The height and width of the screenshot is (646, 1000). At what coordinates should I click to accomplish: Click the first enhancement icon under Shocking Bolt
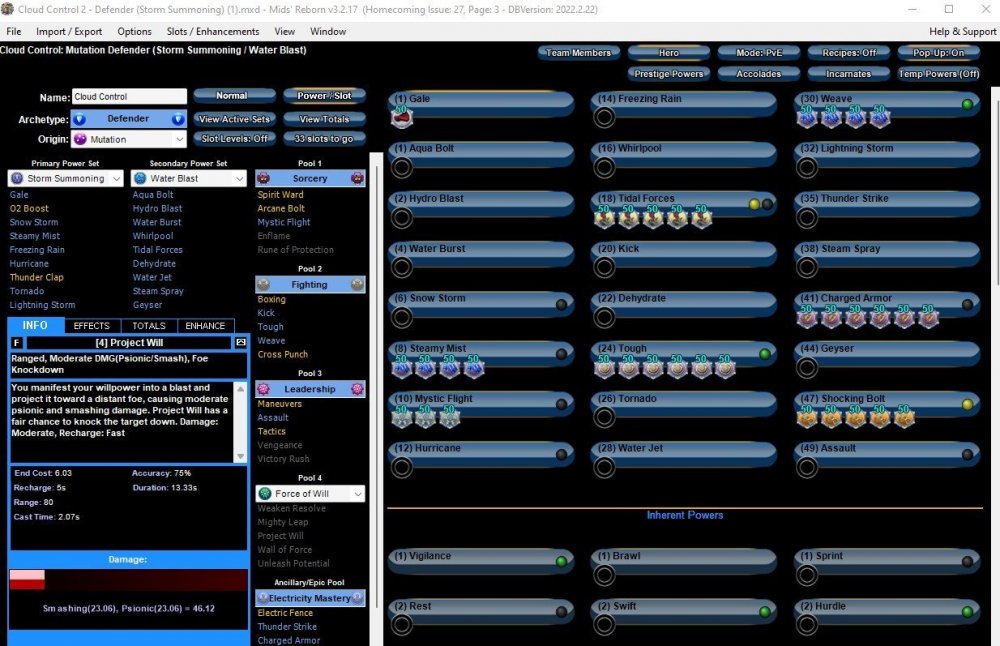point(807,418)
